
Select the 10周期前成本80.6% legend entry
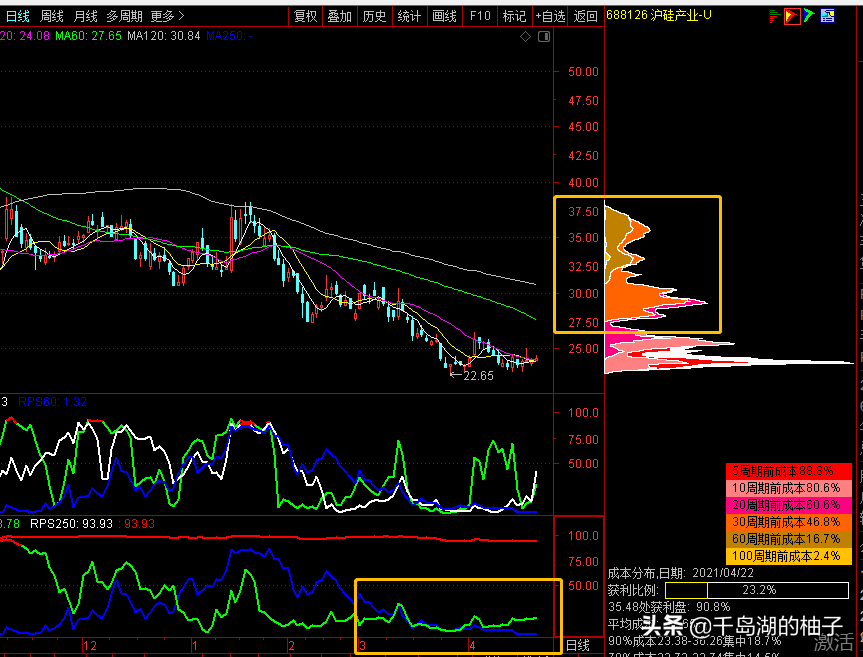[788, 488]
